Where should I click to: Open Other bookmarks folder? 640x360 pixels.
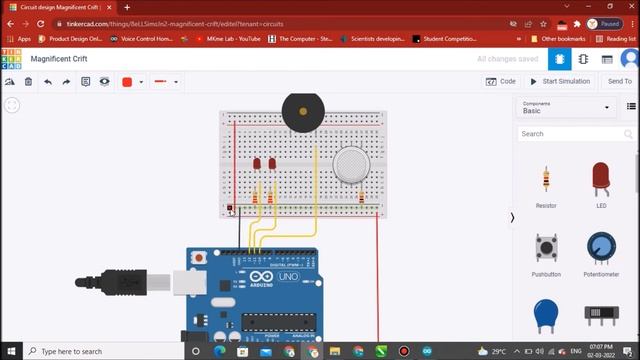pyautogui.click(x=558, y=39)
